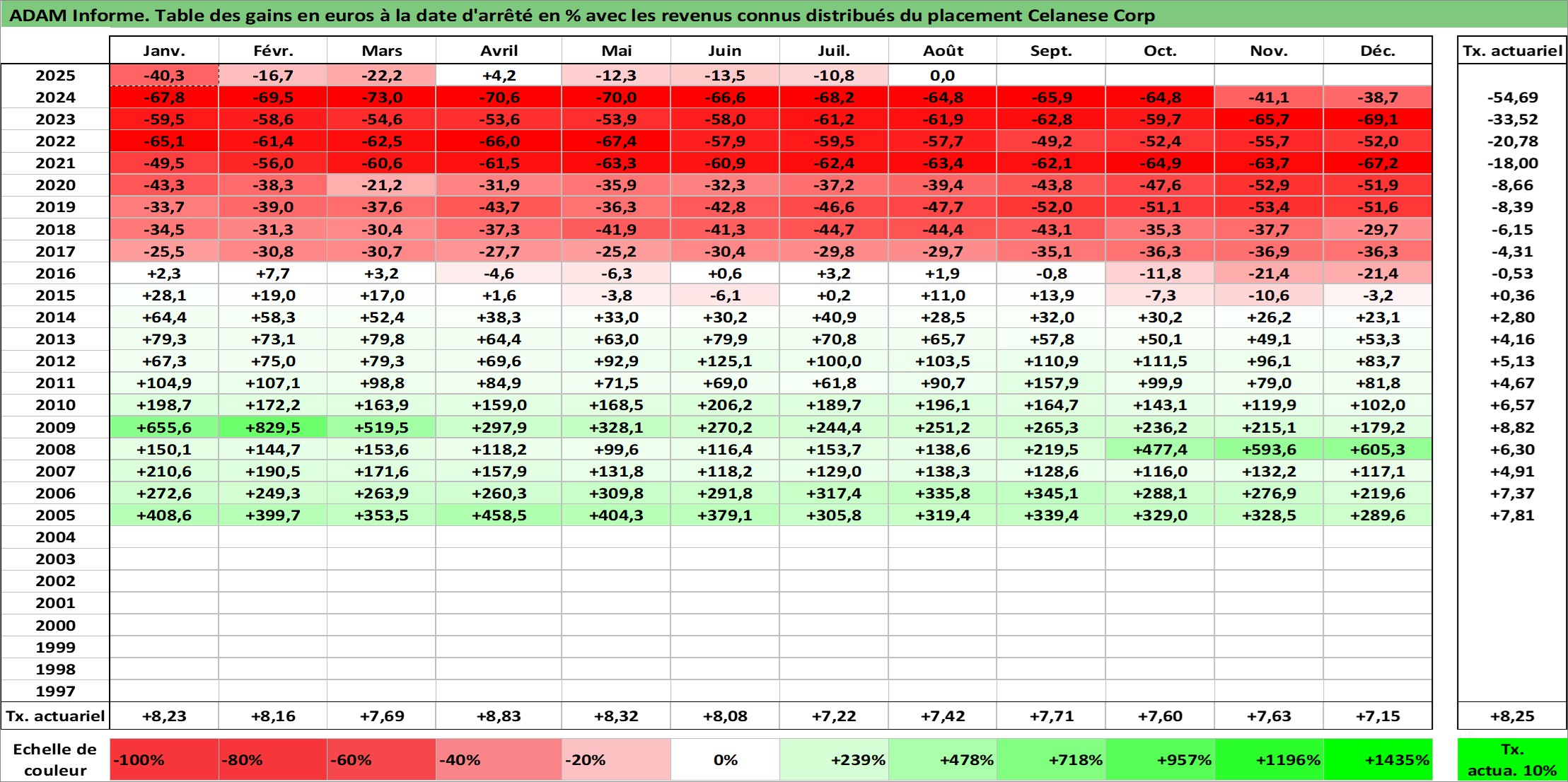Select the 2016 February cell +7,7
The image size is (1568, 782).
[x=273, y=273]
